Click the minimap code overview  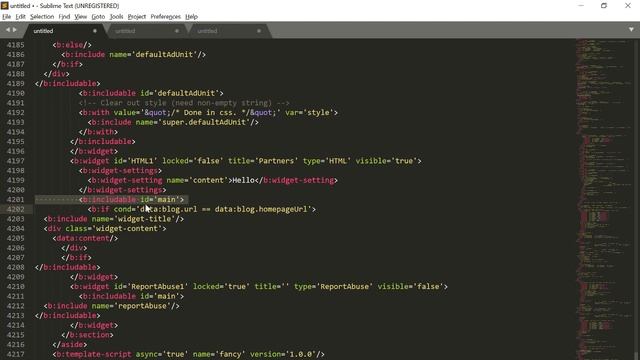tap(604, 199)
